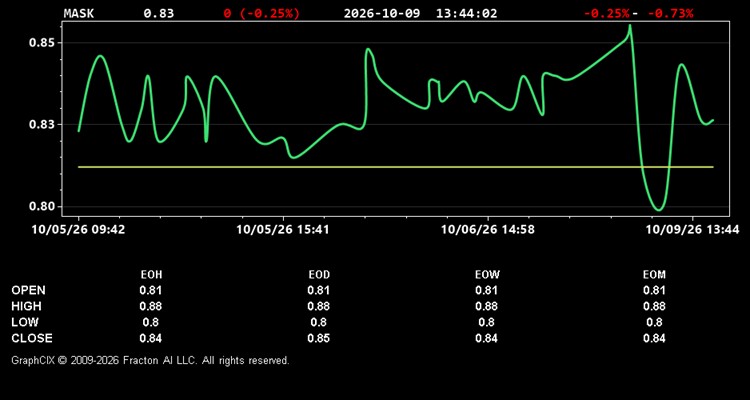Click the GraphCIX copyright notice
The width and height of the screenshot is (750, 400).
(x=150, y=360)
